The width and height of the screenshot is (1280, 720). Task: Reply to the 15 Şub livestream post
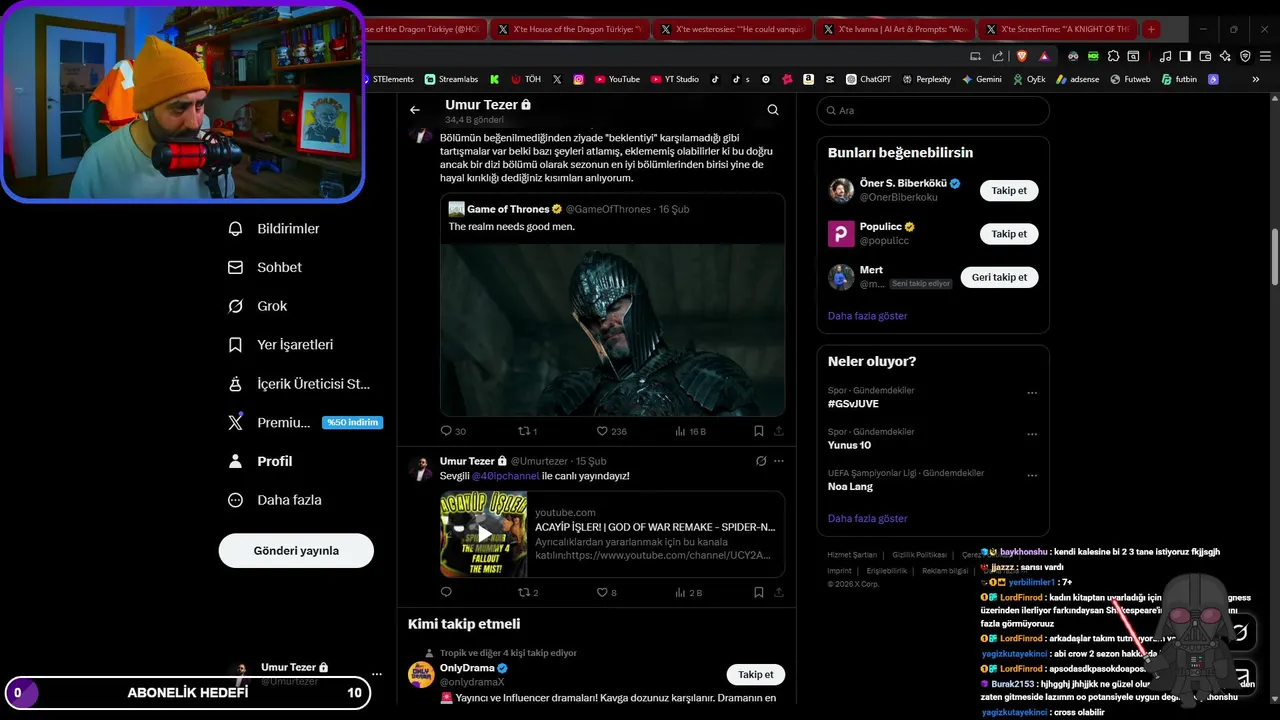pyautogui.click(x=447, y=592)
